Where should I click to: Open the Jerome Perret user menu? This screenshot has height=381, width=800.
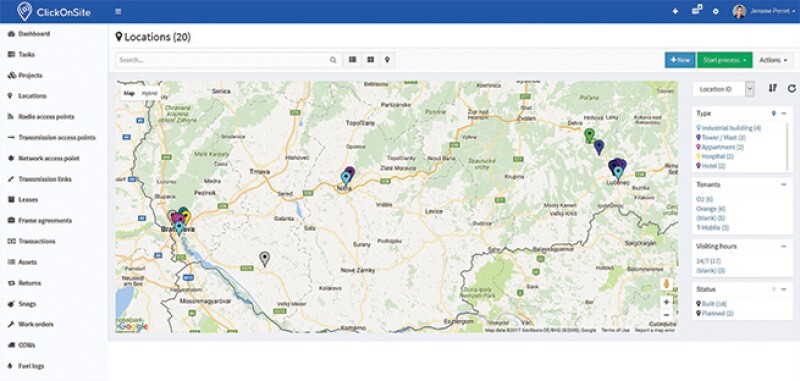773,11
